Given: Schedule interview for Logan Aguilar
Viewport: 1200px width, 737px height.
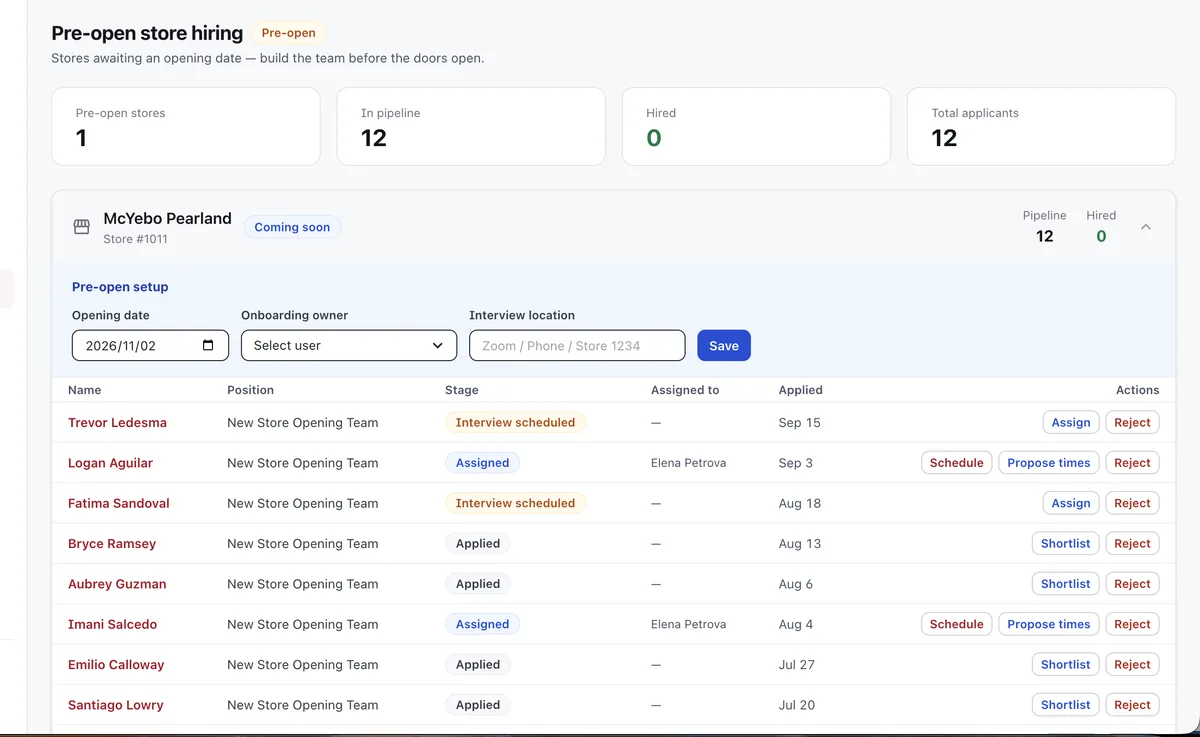Looking at the screenshot, I should coord(957,463).
